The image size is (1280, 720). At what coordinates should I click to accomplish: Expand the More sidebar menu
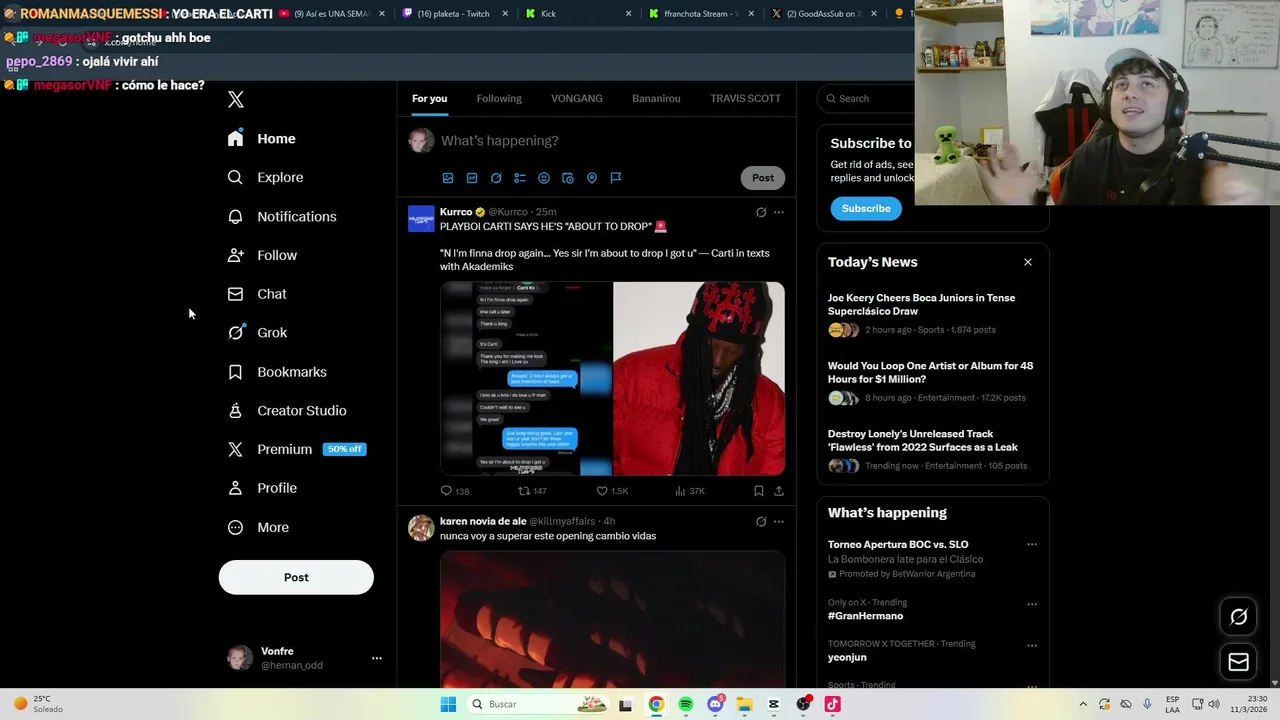(258, 527)
